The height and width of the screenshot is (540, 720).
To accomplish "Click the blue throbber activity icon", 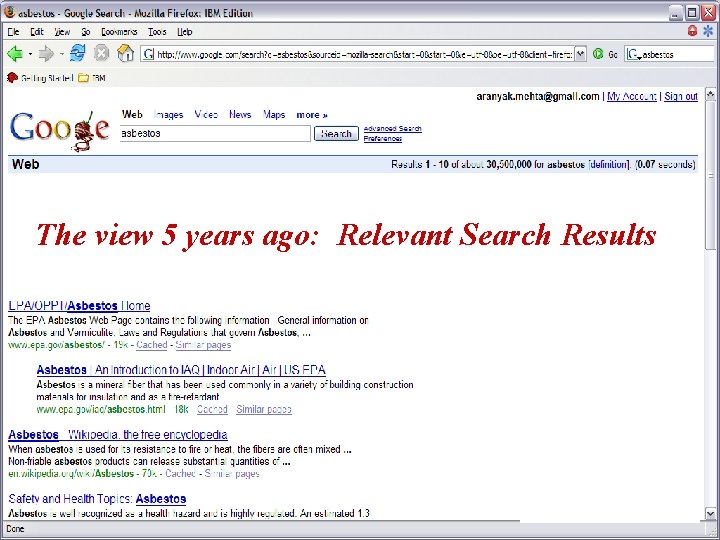I will [x=709, y=31].
